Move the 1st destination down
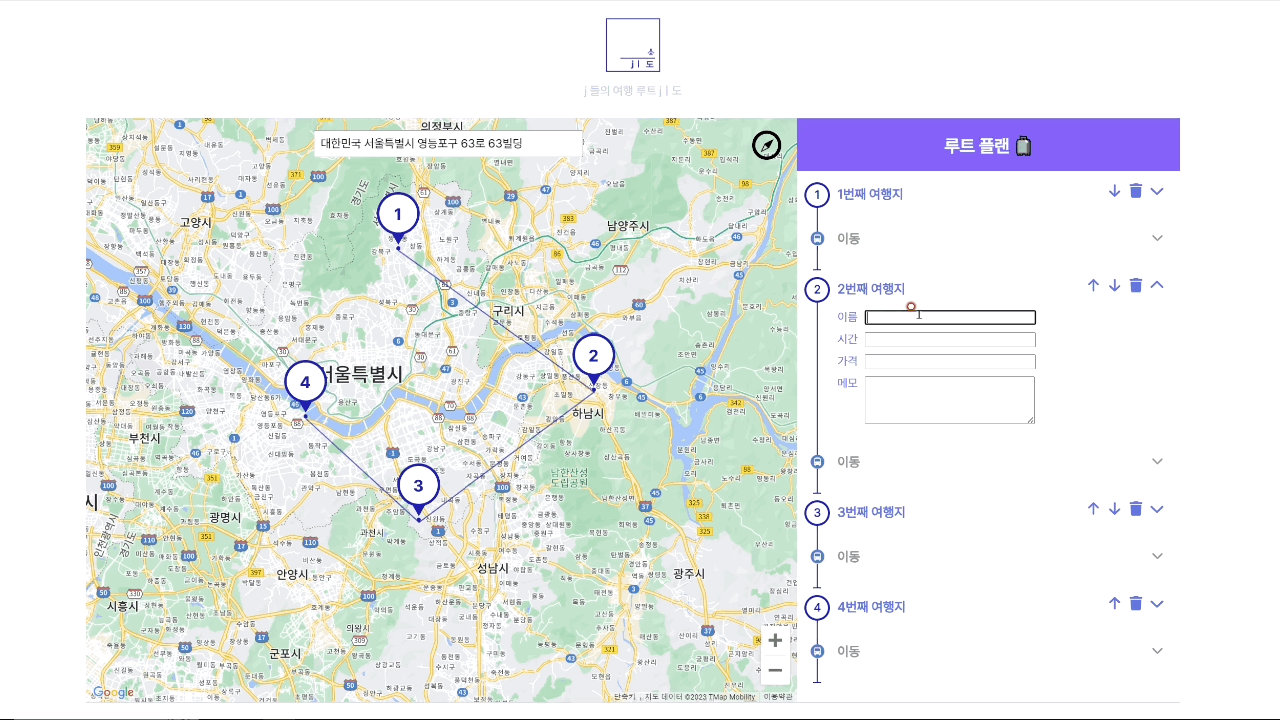Viewport: 1280px width, 720px height. click(x=1114, y=191)
